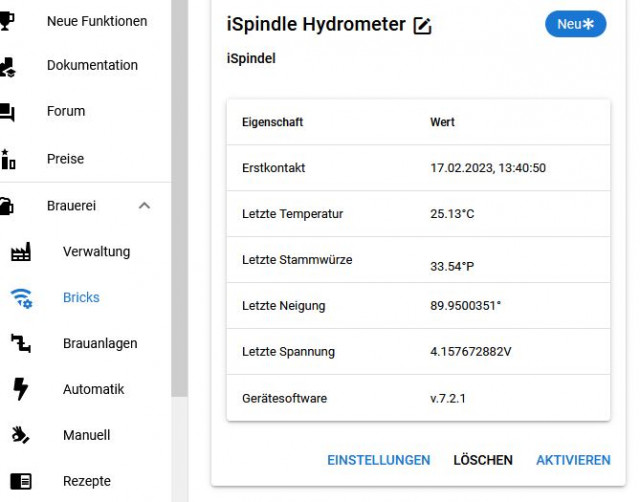Screen dimensions: 640x502
Task: Edit the iSpindle Hydrometer name with the pencil icon
Action: 422,26
